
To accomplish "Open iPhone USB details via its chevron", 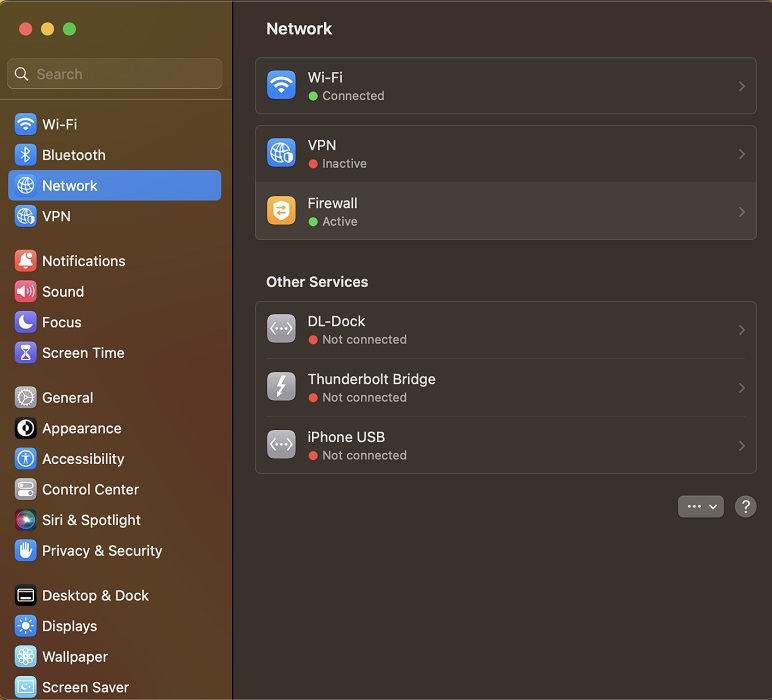I will coord(741,446).
